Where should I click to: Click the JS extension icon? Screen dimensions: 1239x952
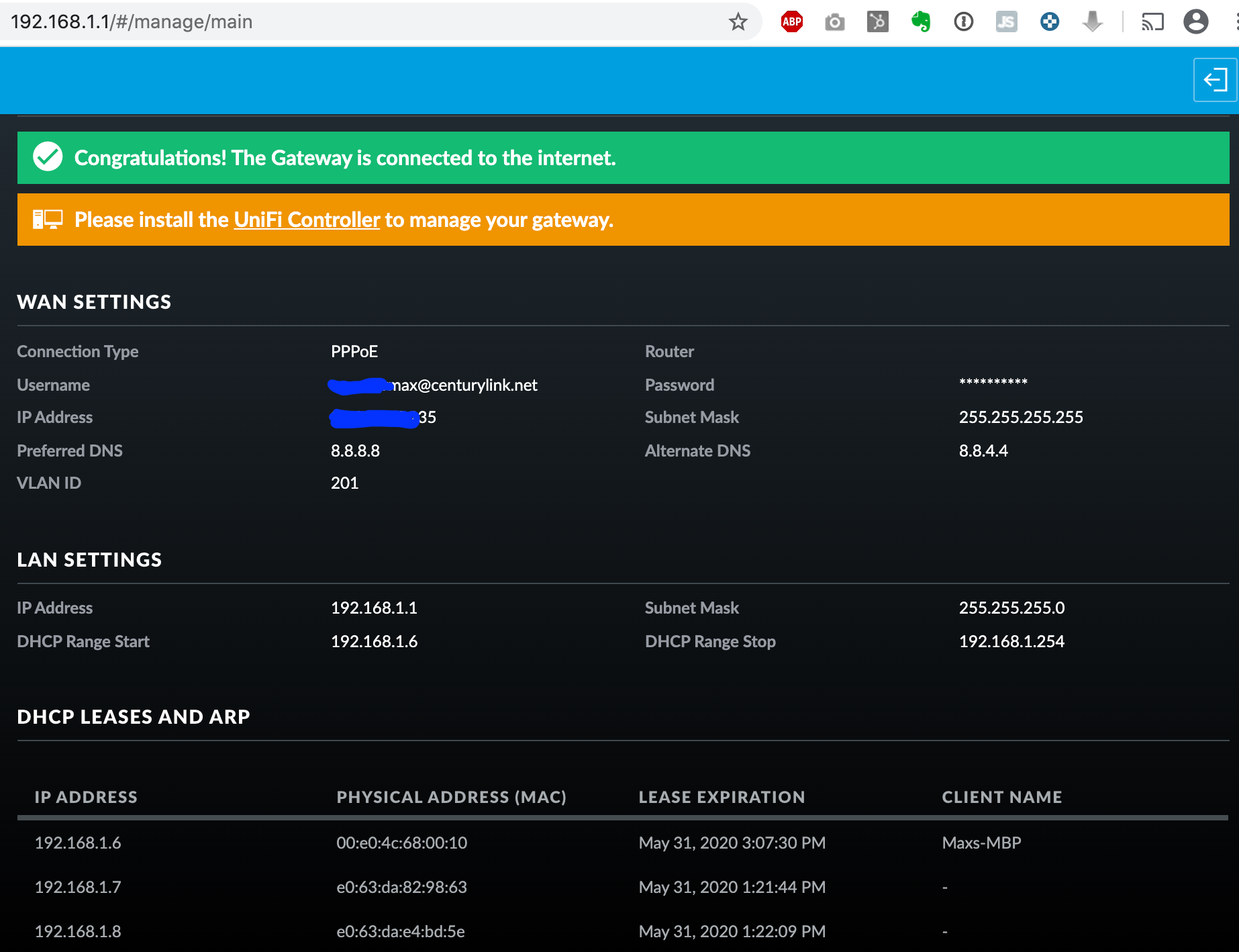coord(1006,22)
